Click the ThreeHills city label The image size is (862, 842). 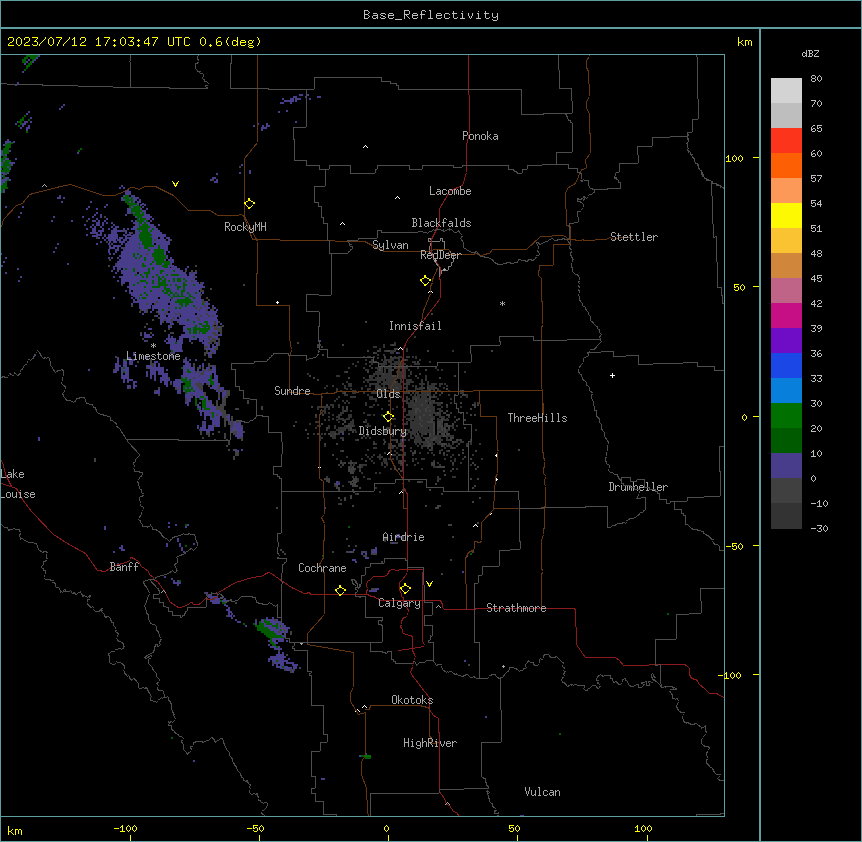coord(537,418)
